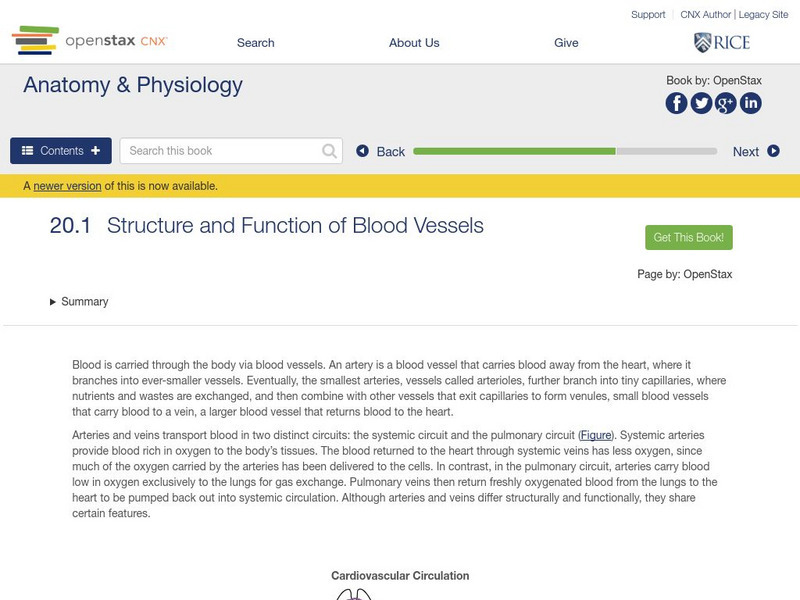800x600 pixels.
Task: Go to About Us
Action: pos(414,43)
